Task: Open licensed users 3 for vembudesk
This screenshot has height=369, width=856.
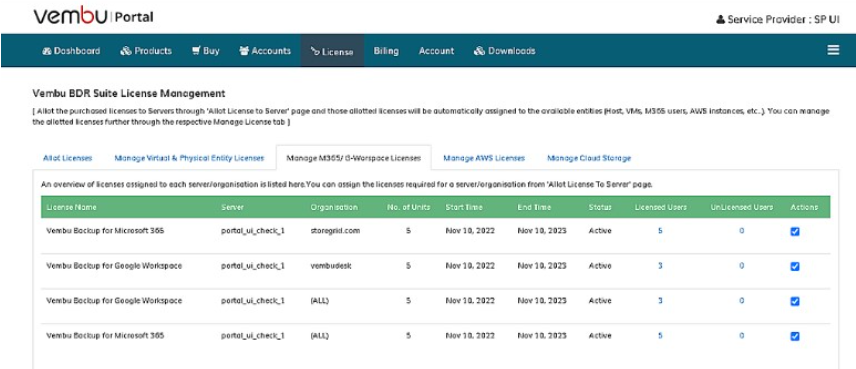Action: [660, 266]
